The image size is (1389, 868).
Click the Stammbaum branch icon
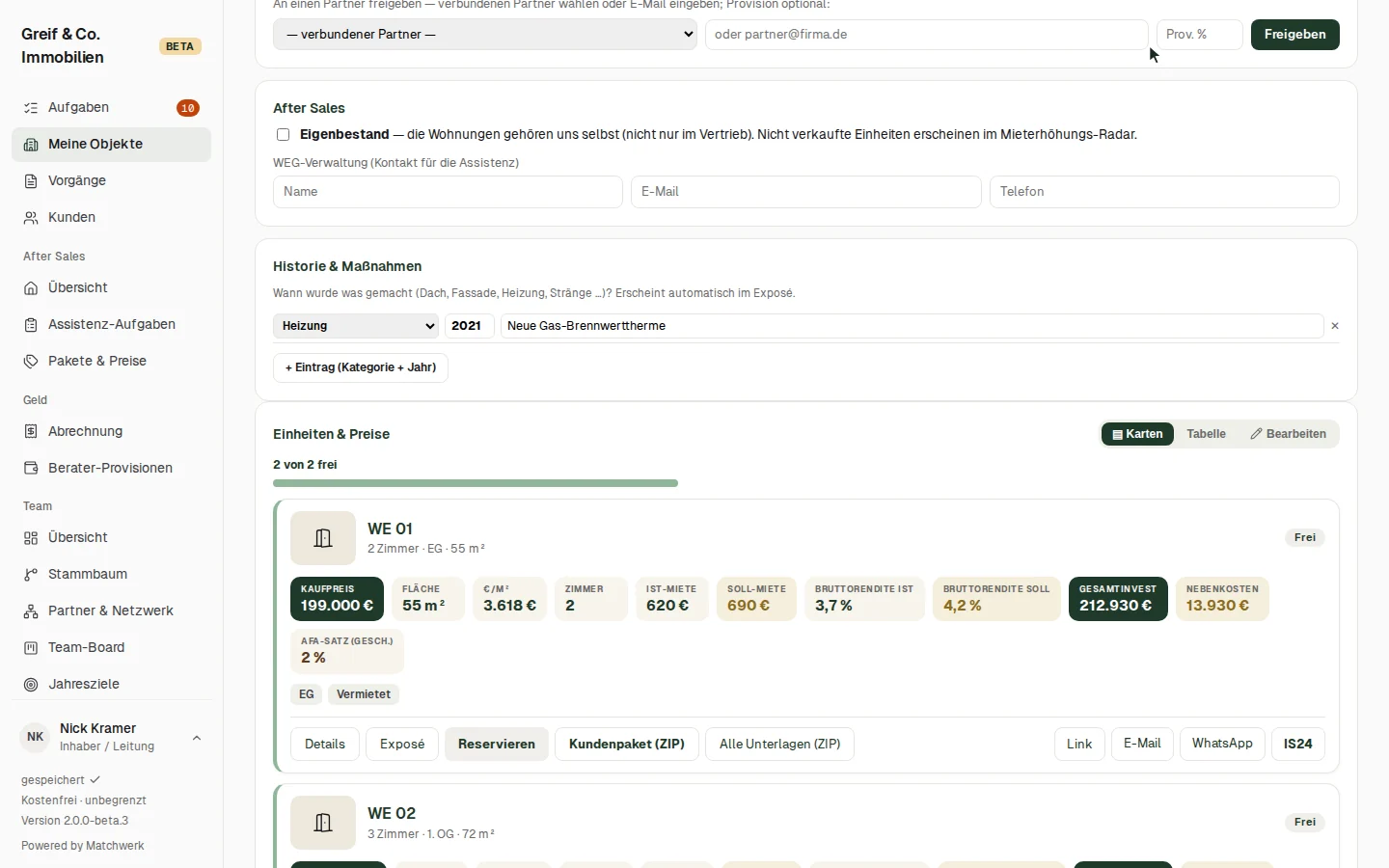tap(31, 575)
